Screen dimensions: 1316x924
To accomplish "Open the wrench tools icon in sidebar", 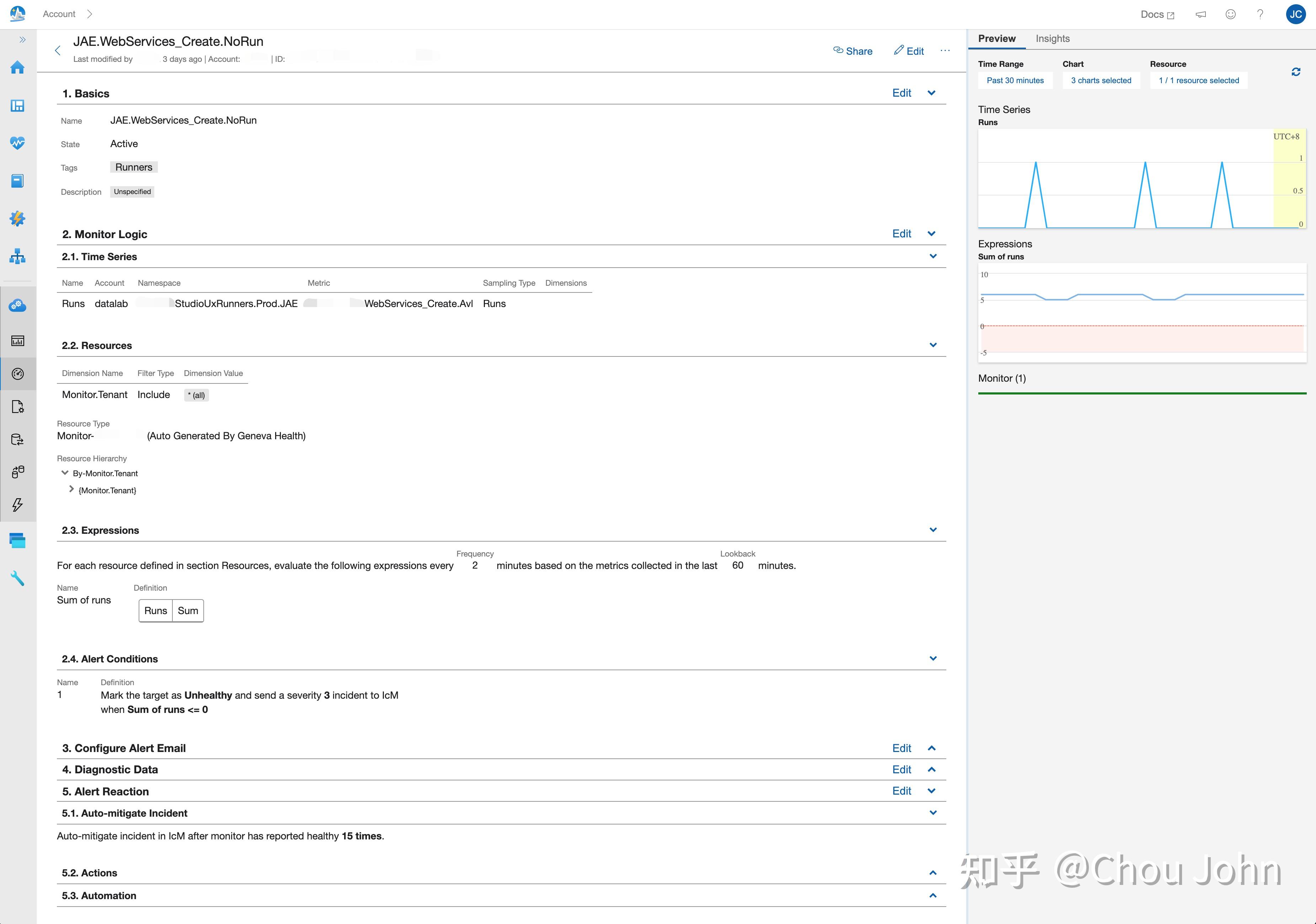I will [18, 578].
